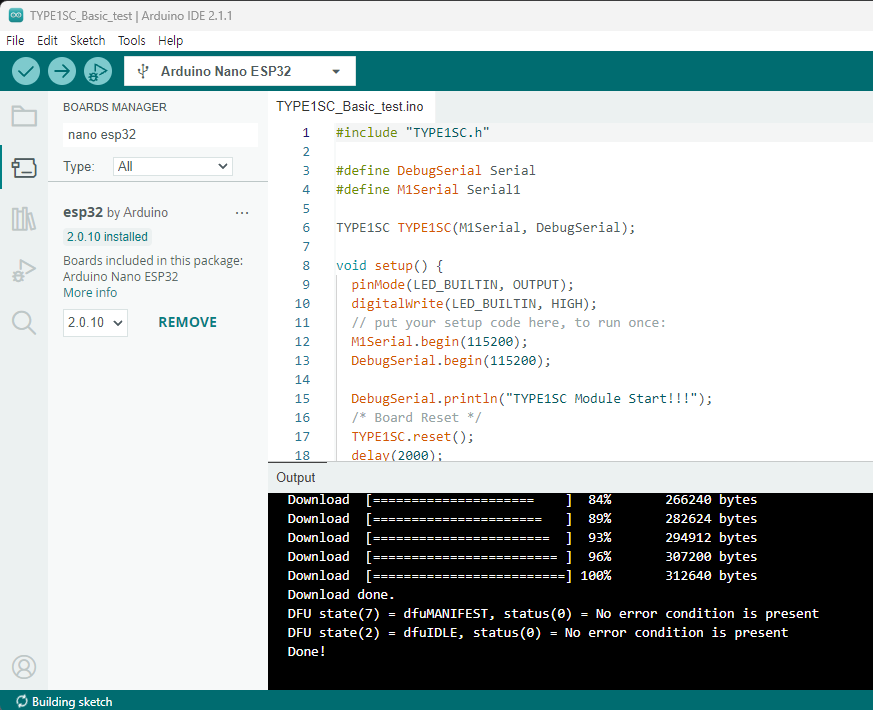Click the boards search field 'nano esp32'

[160, 135]
